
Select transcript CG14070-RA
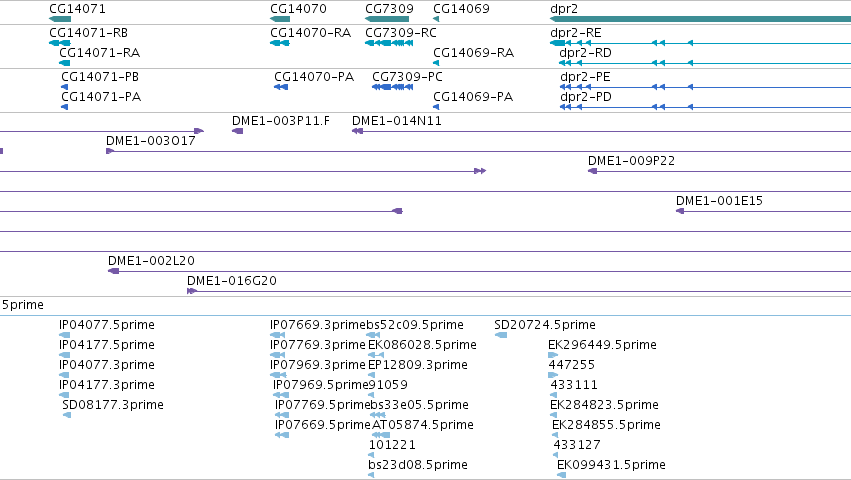310,33
